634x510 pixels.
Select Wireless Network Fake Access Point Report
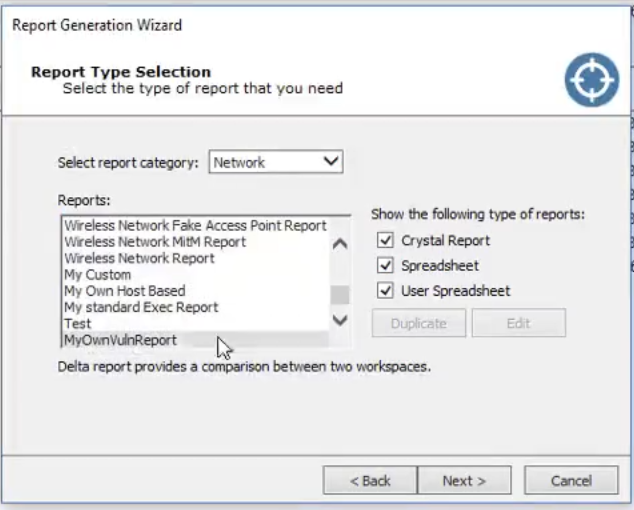[196, 225]
